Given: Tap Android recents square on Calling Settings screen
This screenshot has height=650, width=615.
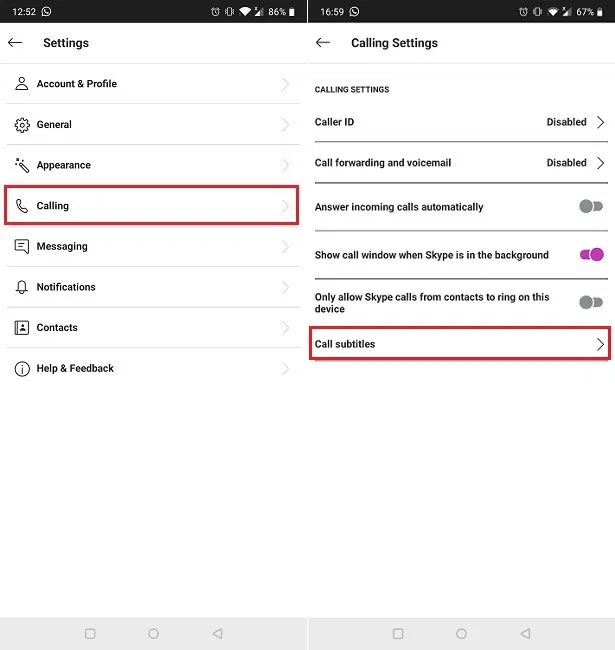Looking at the screenshot, I should click(x=398, y=633).
